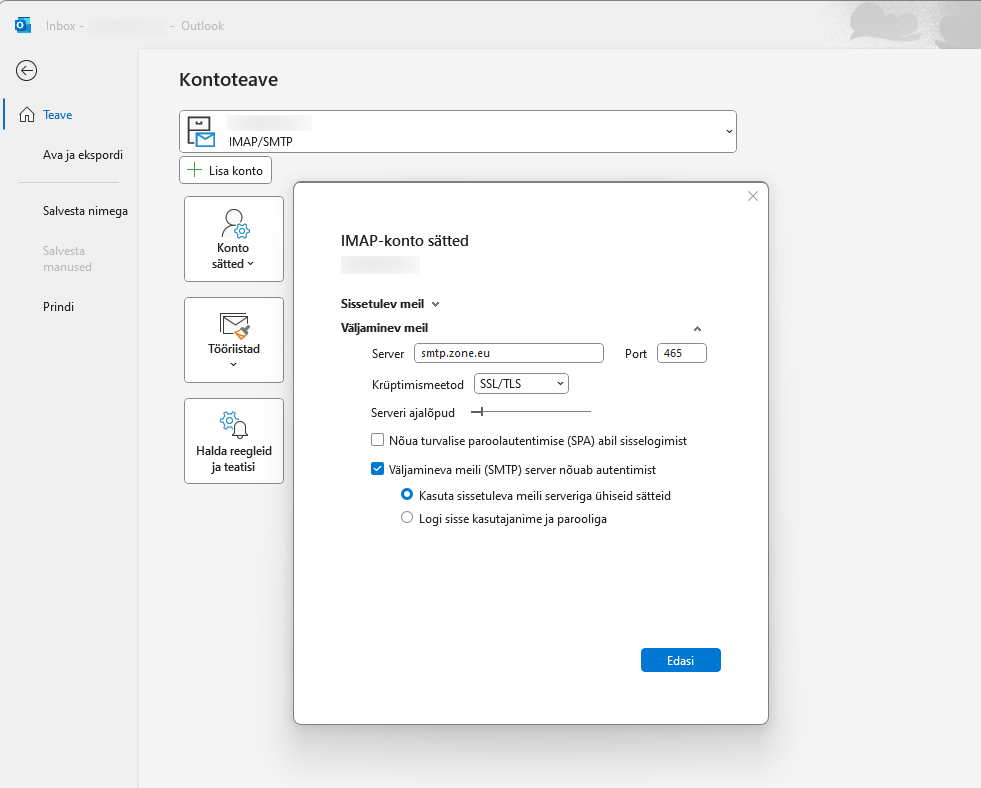Click the IMAP account mailbox icon
The height and width of the screenshot is (788, 981).
(202, 132)
